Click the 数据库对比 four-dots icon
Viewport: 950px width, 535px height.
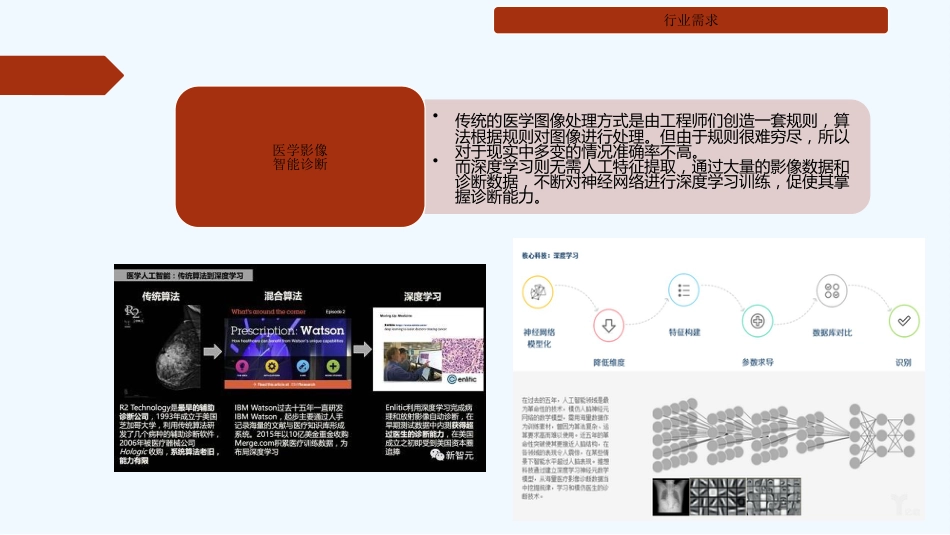pos(832,291)
